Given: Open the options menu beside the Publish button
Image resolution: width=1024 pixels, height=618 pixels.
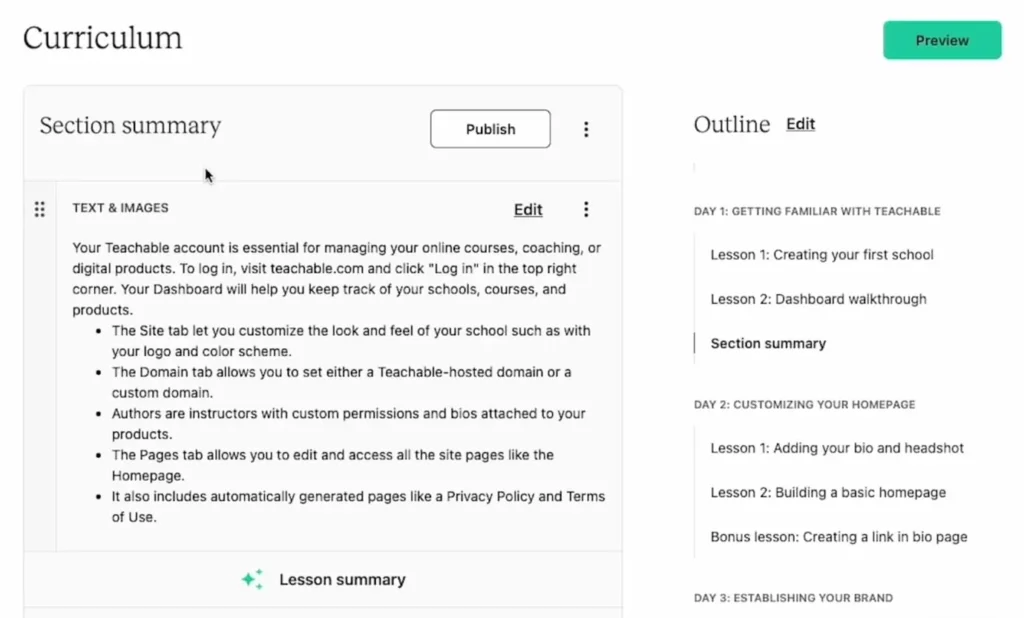Looking at the screenshot, I should pyautogui.click(x=587, y=129).
